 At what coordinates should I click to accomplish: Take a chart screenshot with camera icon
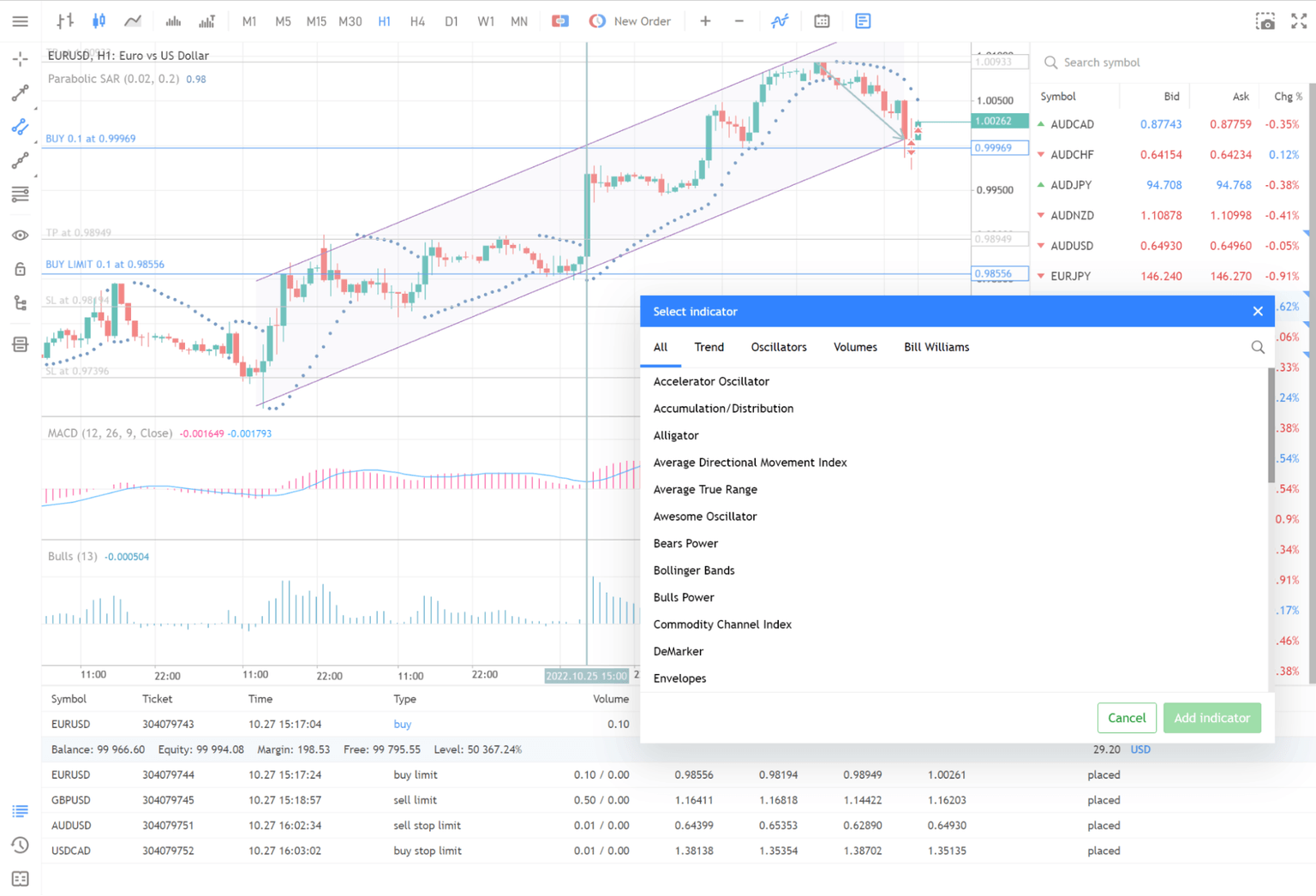[x=1265, y=21]
